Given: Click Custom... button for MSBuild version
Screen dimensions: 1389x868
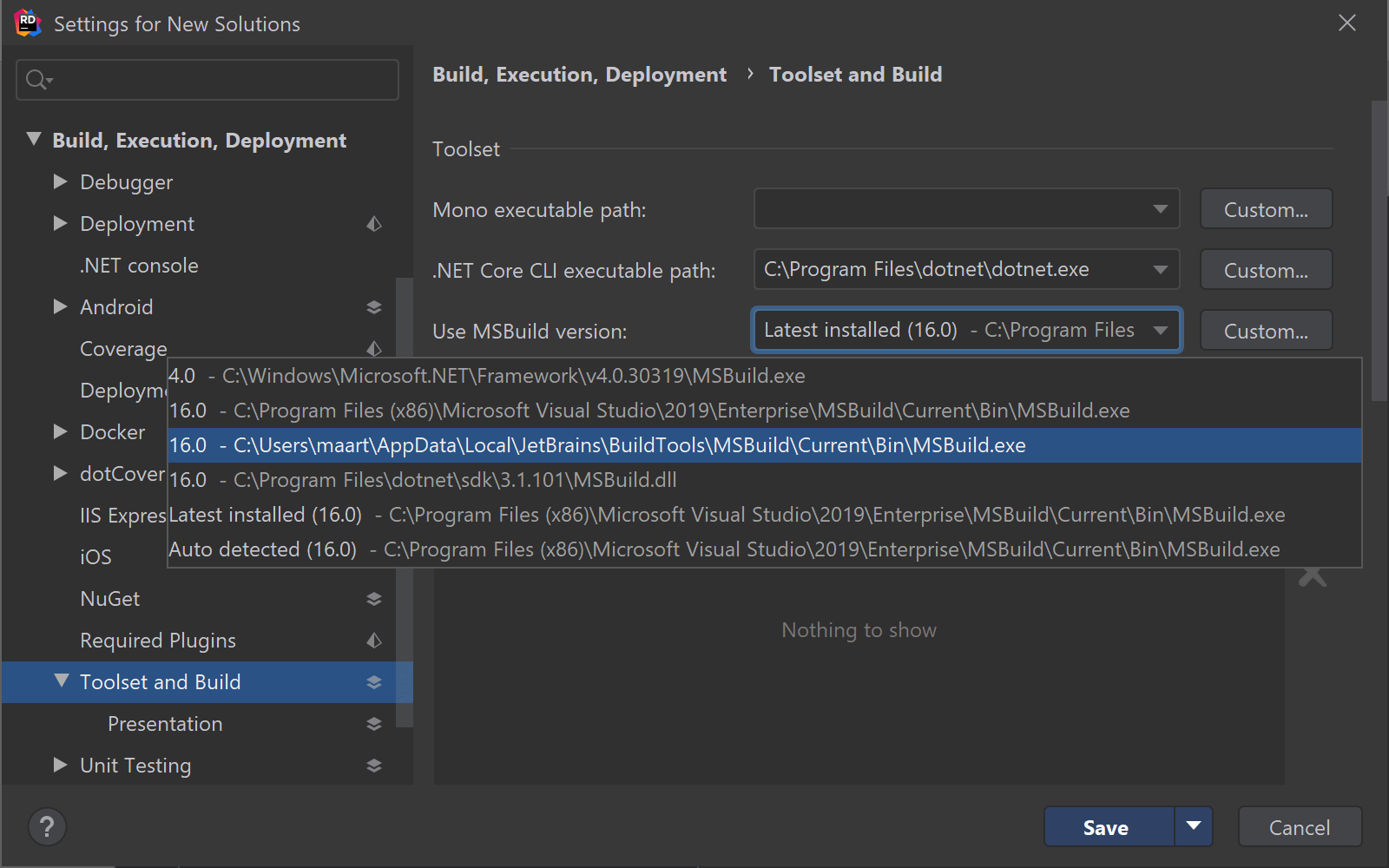Looking at the screenshot, I should point(1265,331).
